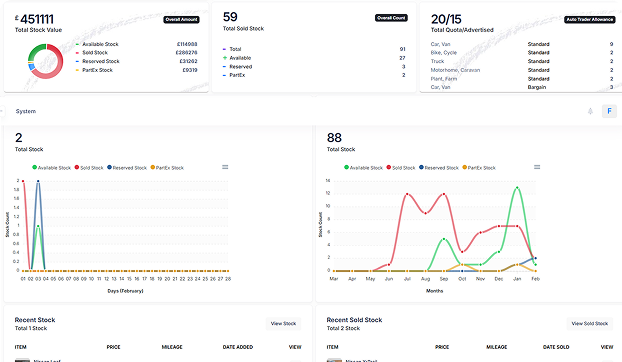Click the Nissan X-Trail thumbnail
Screen dimensions: 622x362
pos(334,360)
